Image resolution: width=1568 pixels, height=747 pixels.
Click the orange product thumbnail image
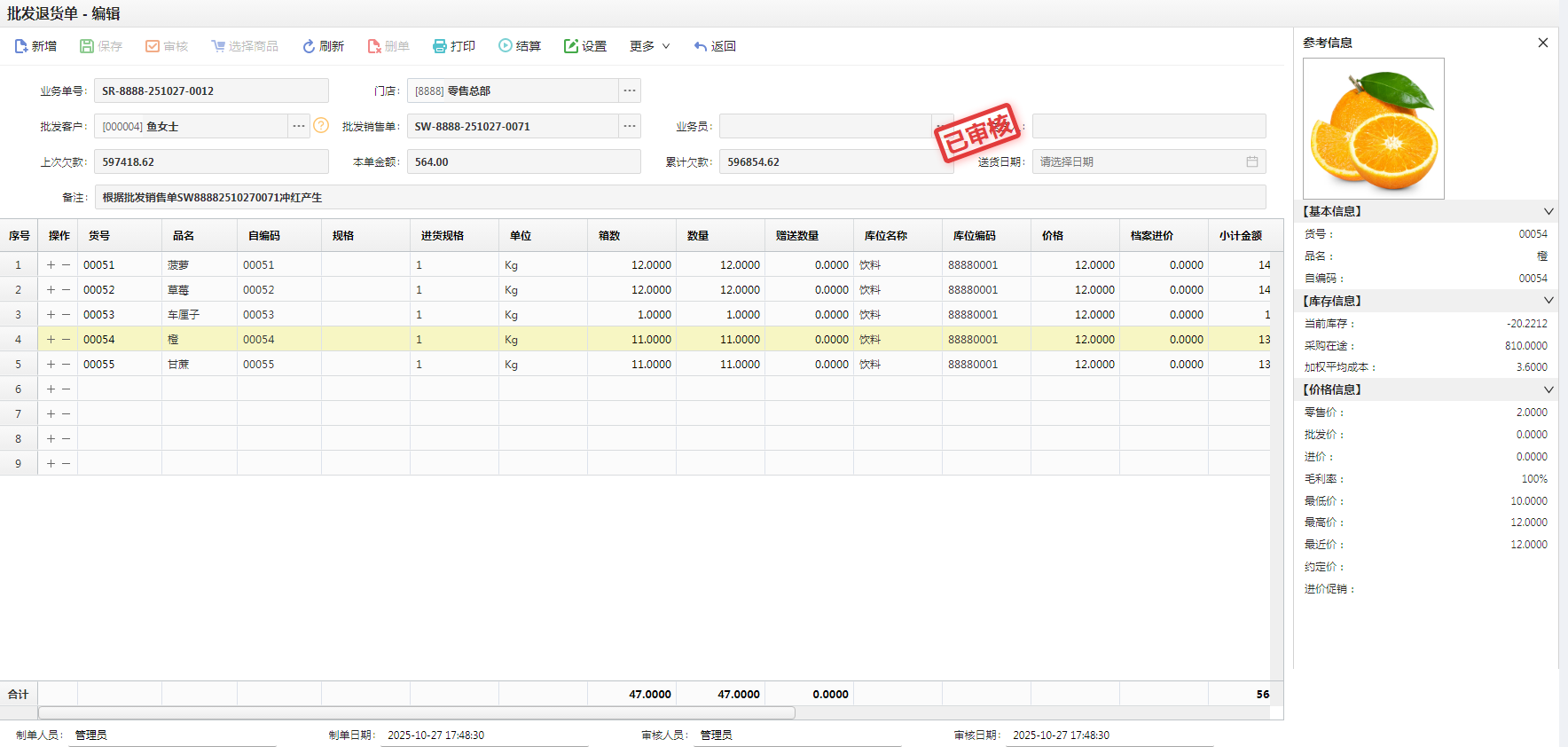[1373, 129]
